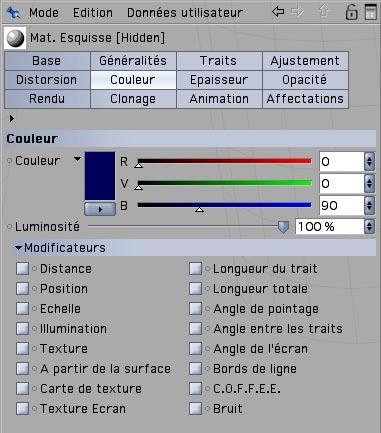
Task: Click the back arrow navigation icon
Action: (278, 12)
